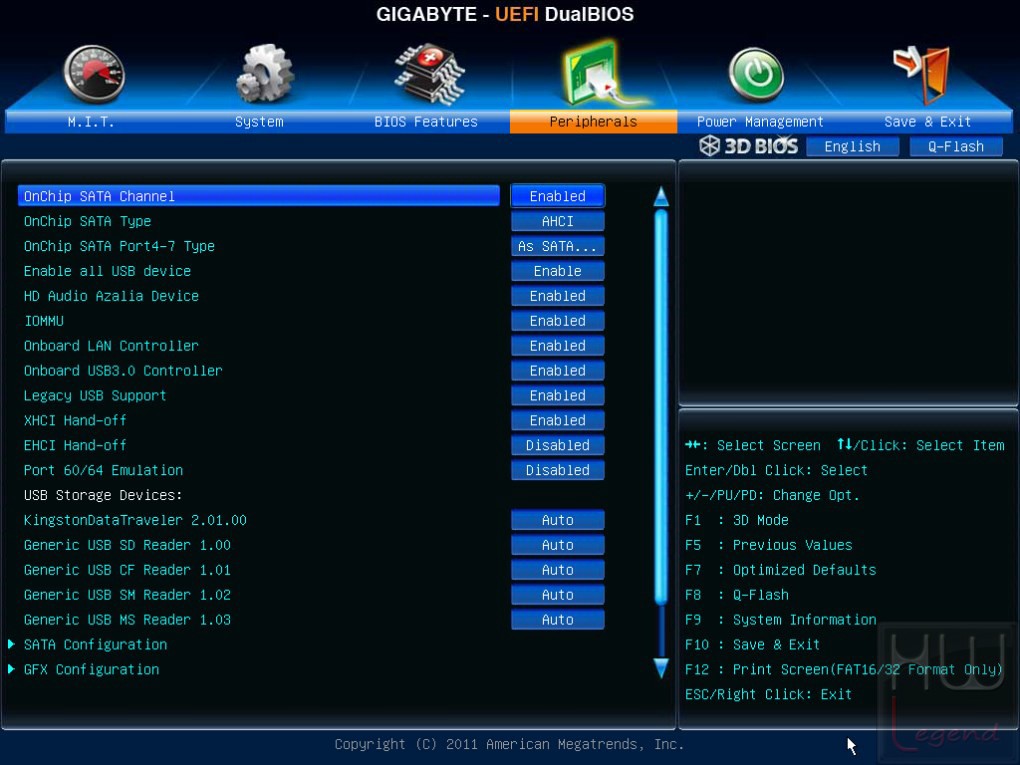Screen dimensions: 1020x765
Task: Open Generic USB SM Reader Auto option
Action: (557, 595)
